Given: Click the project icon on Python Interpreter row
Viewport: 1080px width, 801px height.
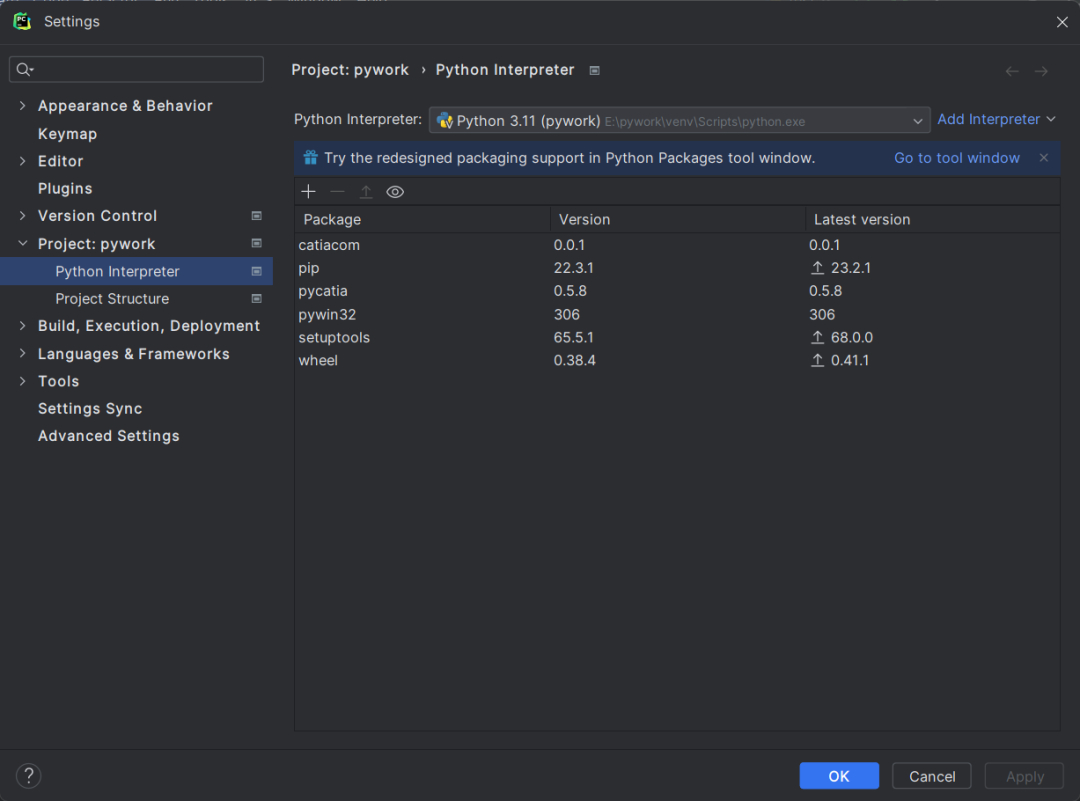Looking at the screenshot, I should (x=256, y=271).
